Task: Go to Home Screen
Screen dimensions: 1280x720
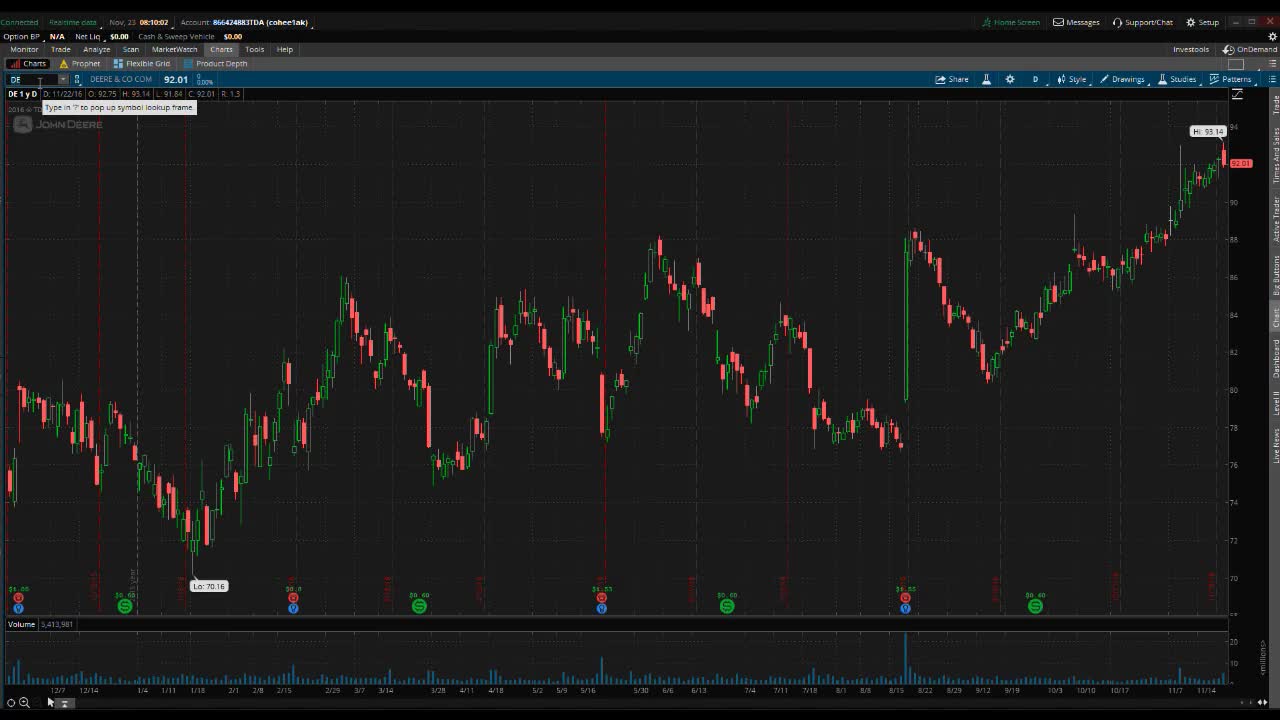Action: click(1011, 22)
